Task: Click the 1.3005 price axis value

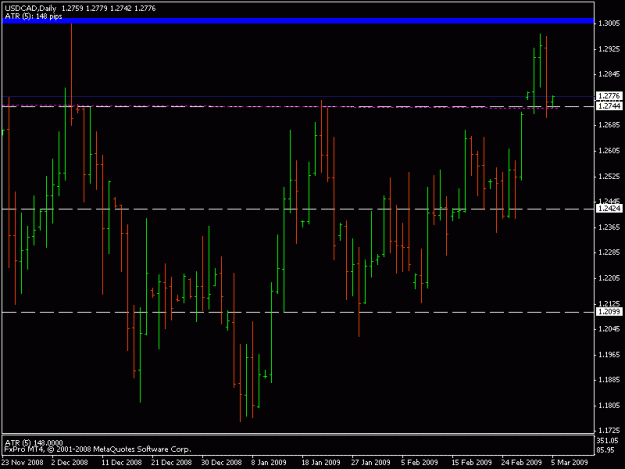Action: click(x=609, y=24)
